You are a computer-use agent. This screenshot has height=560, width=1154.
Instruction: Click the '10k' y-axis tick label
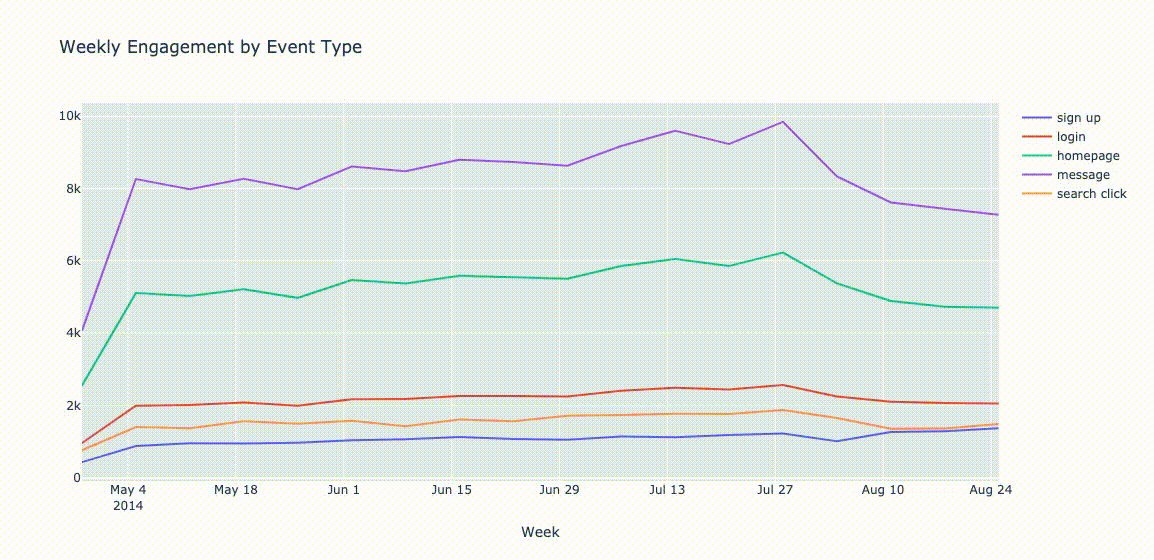[x=68, y=116]
